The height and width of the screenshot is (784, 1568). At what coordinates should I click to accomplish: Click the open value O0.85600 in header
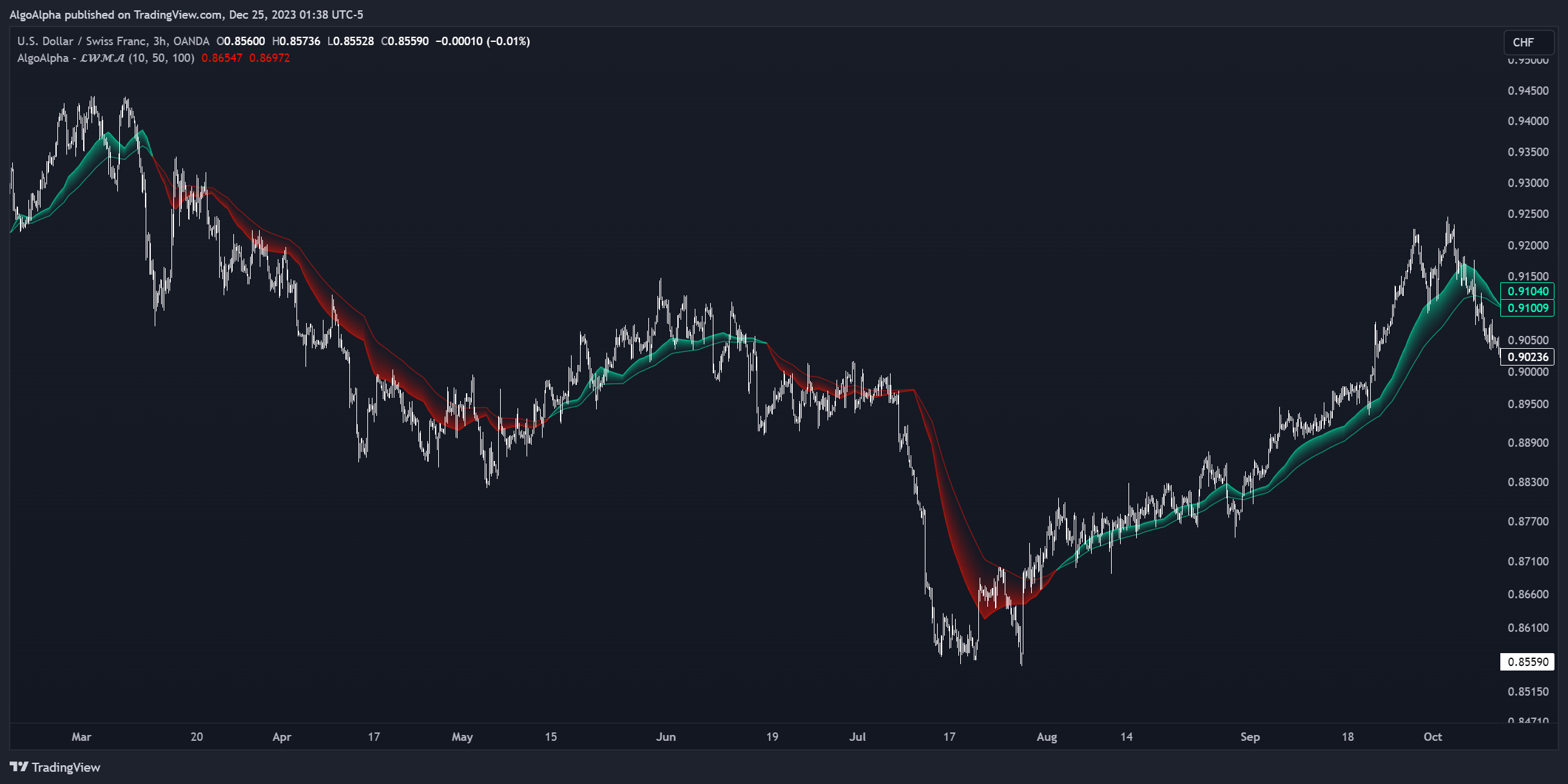click(x=240, y=41)
